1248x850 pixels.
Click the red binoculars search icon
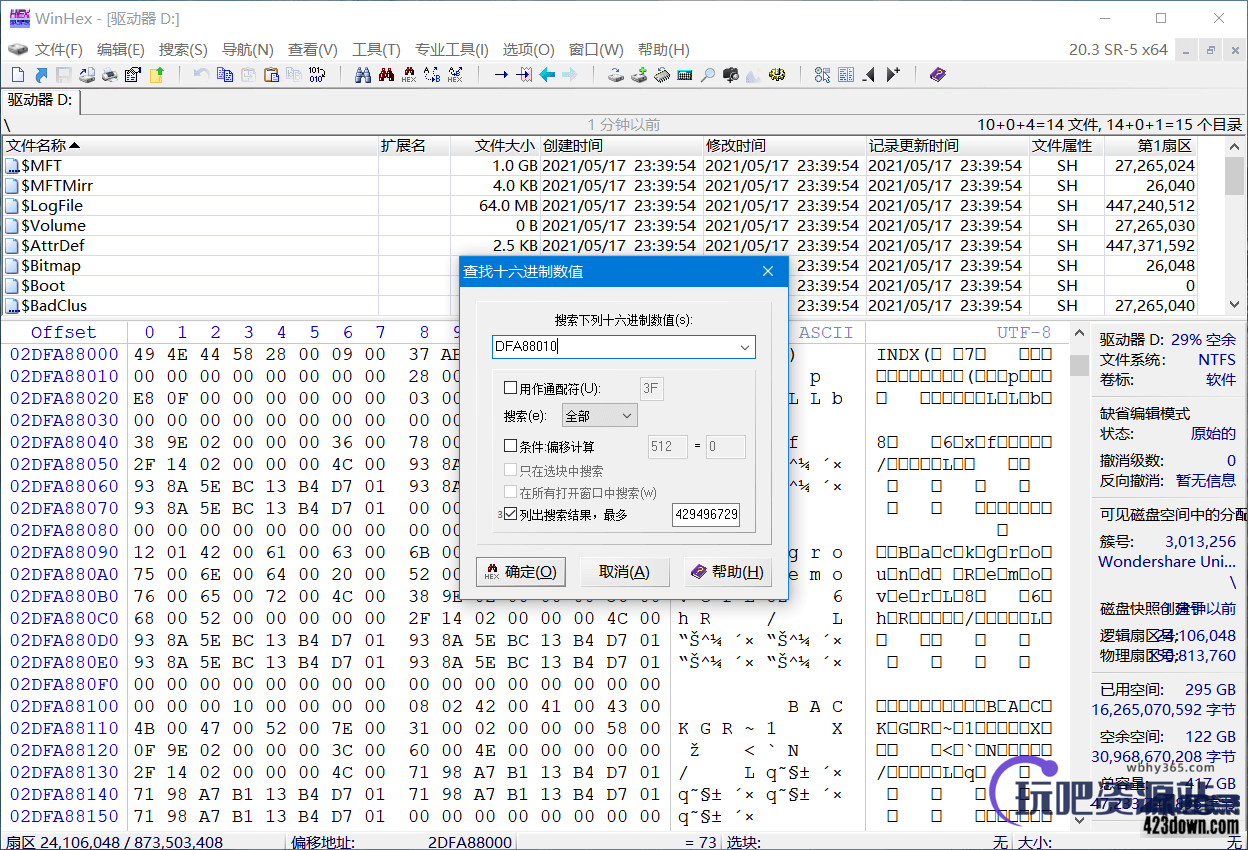click(386, 75)
